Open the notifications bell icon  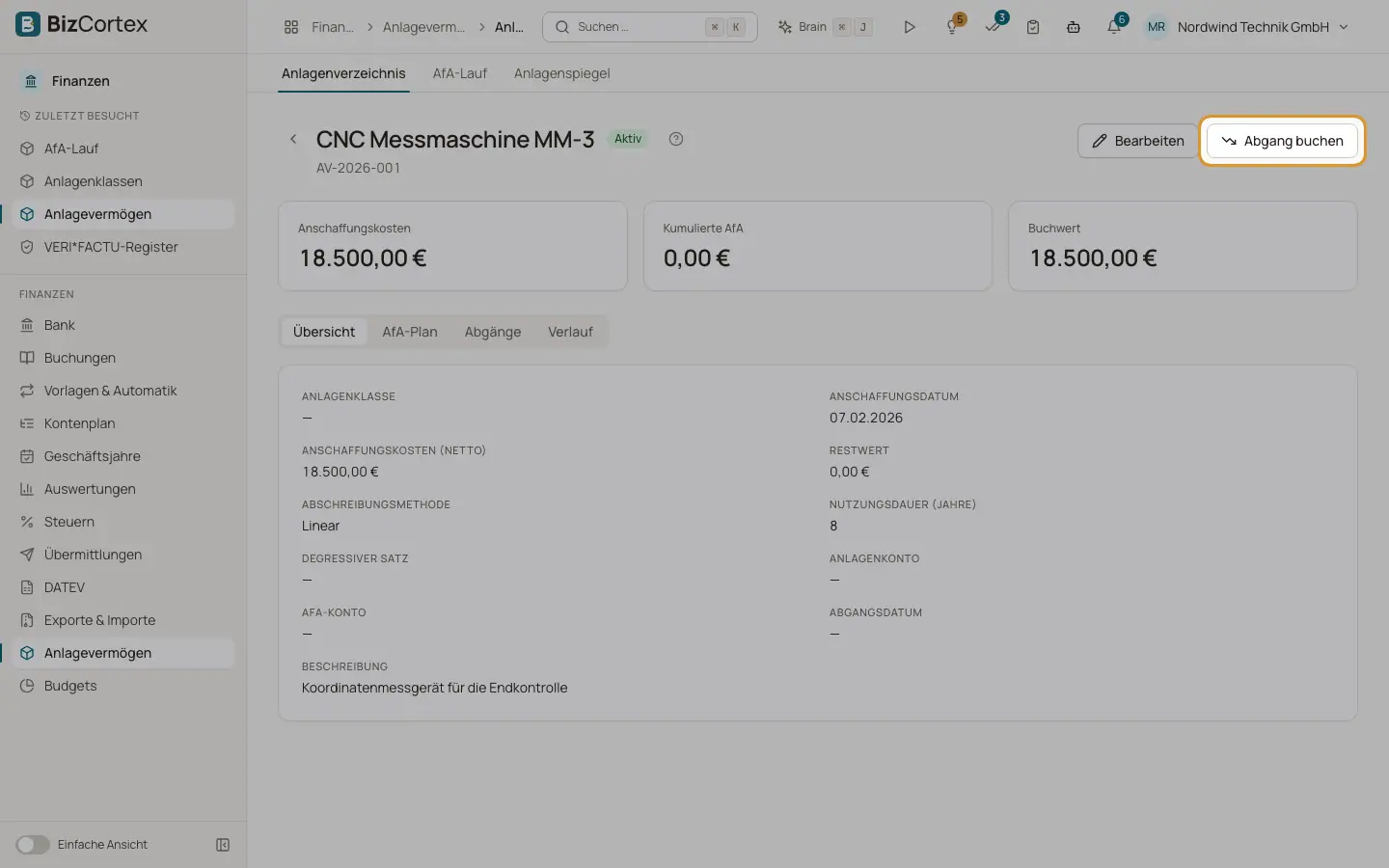coord(1114,27)
